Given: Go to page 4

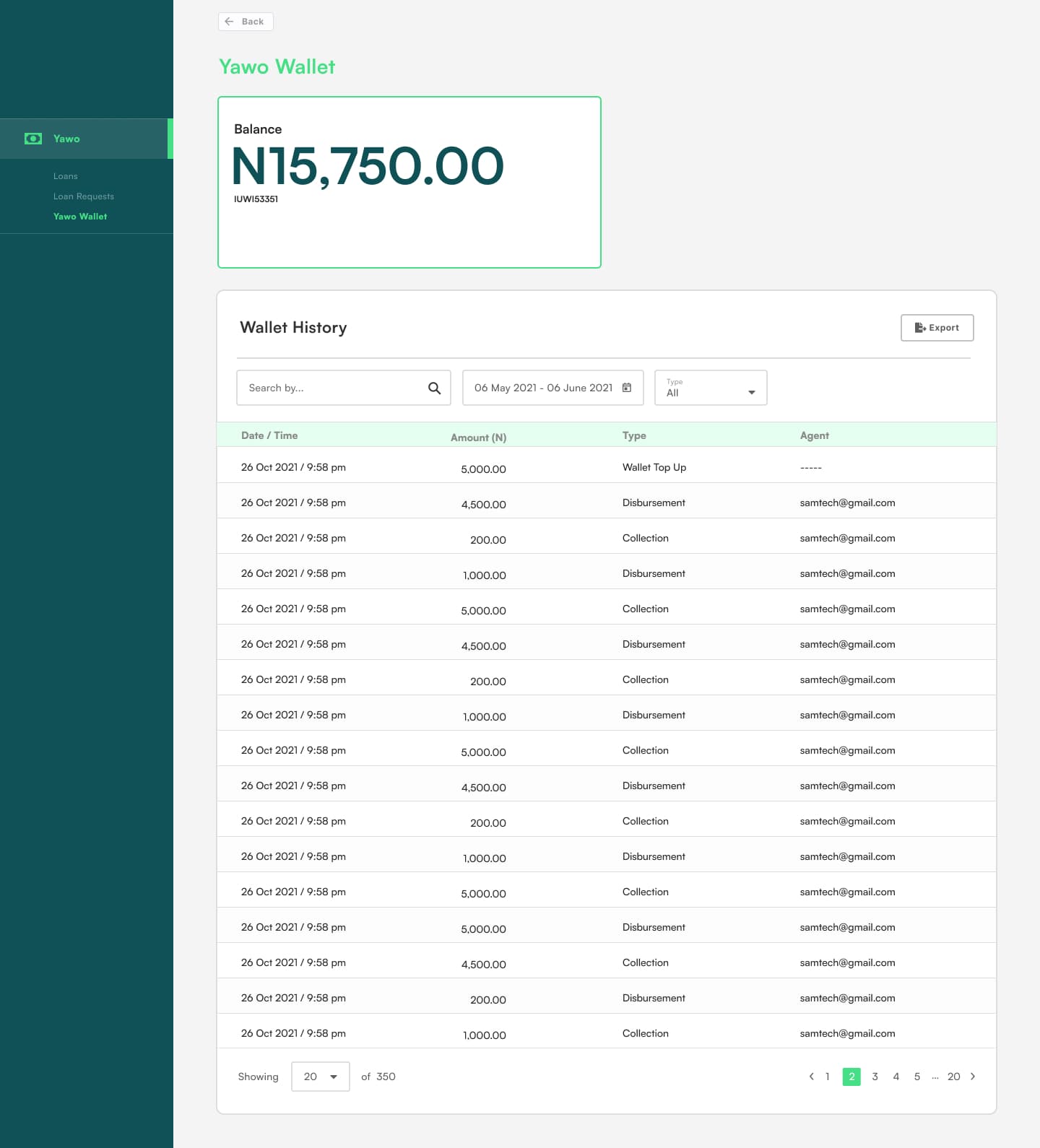Looking at the screenshot, I should (896, 1077).
